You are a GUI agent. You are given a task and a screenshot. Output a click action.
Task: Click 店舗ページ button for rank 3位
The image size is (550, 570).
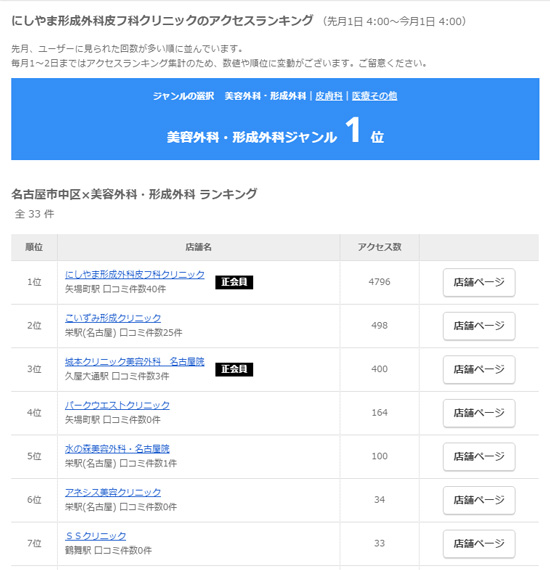pos(479,370)
